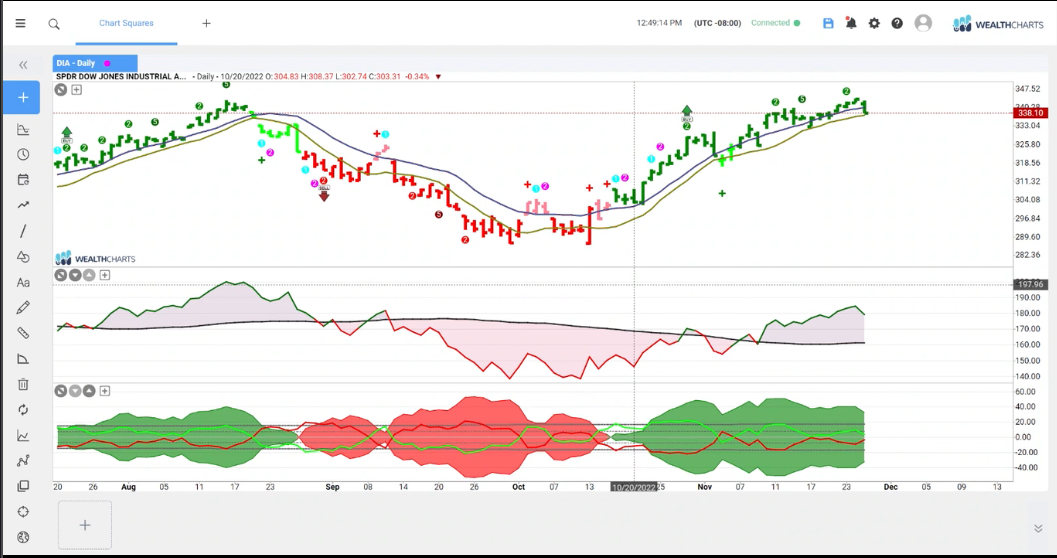1057x558 pixels.
Task: Click the red 338.10 price label
Action: (1031, 113)
